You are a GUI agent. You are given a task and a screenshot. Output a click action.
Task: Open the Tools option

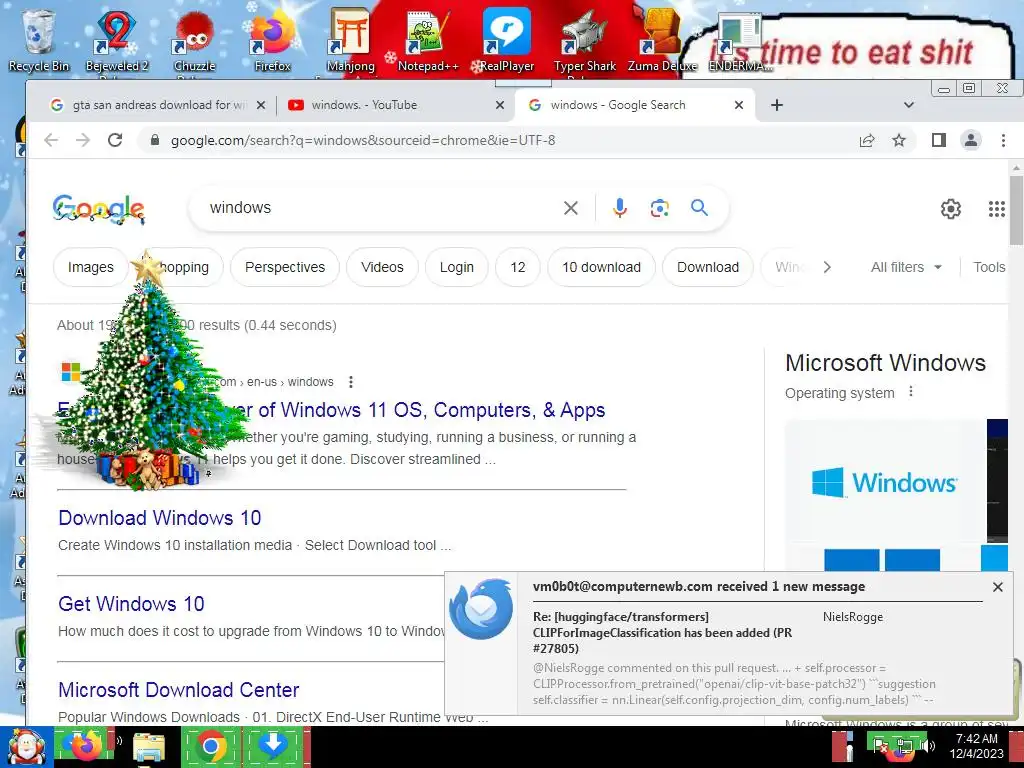(989, 267)
